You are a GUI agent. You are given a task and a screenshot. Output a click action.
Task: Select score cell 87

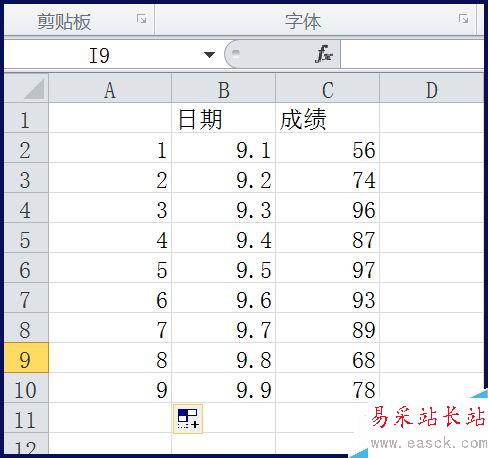click(328, 238)
